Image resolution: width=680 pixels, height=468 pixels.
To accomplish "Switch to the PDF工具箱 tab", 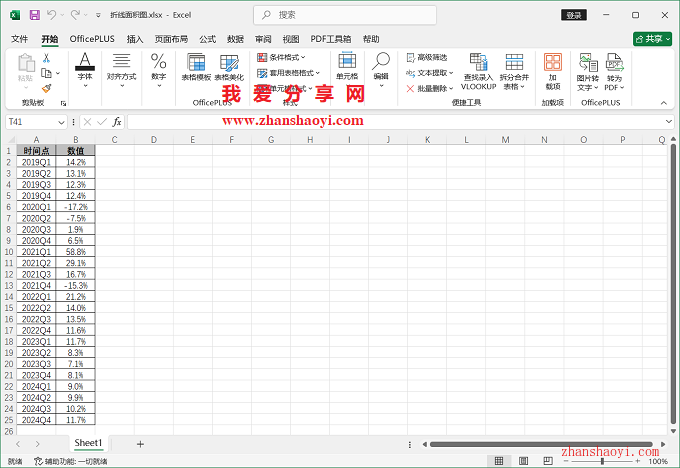I will 330,39.
